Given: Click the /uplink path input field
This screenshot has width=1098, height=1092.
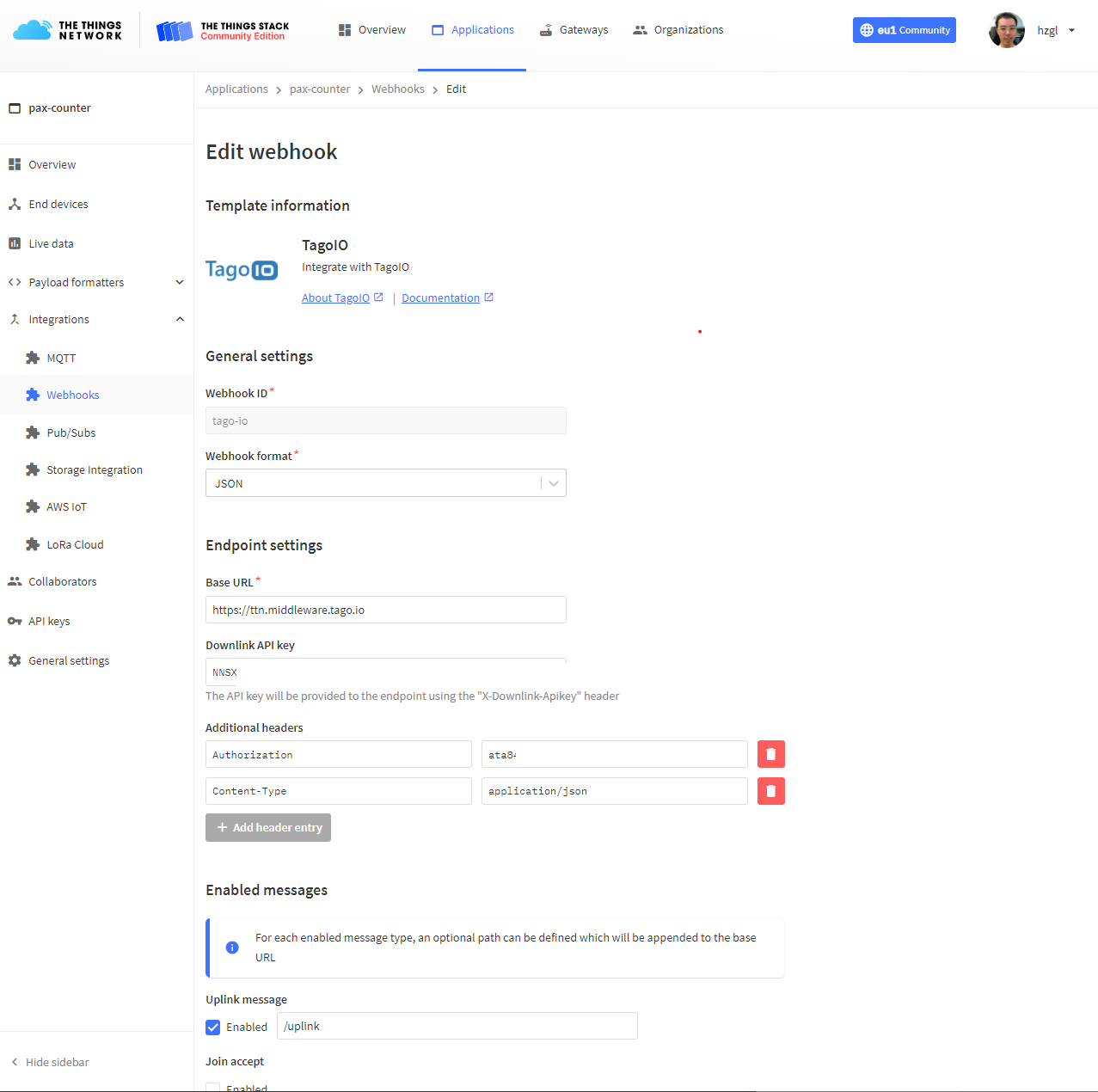Looking at the screenshot, I should pyautogui.click(x=457, y=1026).
